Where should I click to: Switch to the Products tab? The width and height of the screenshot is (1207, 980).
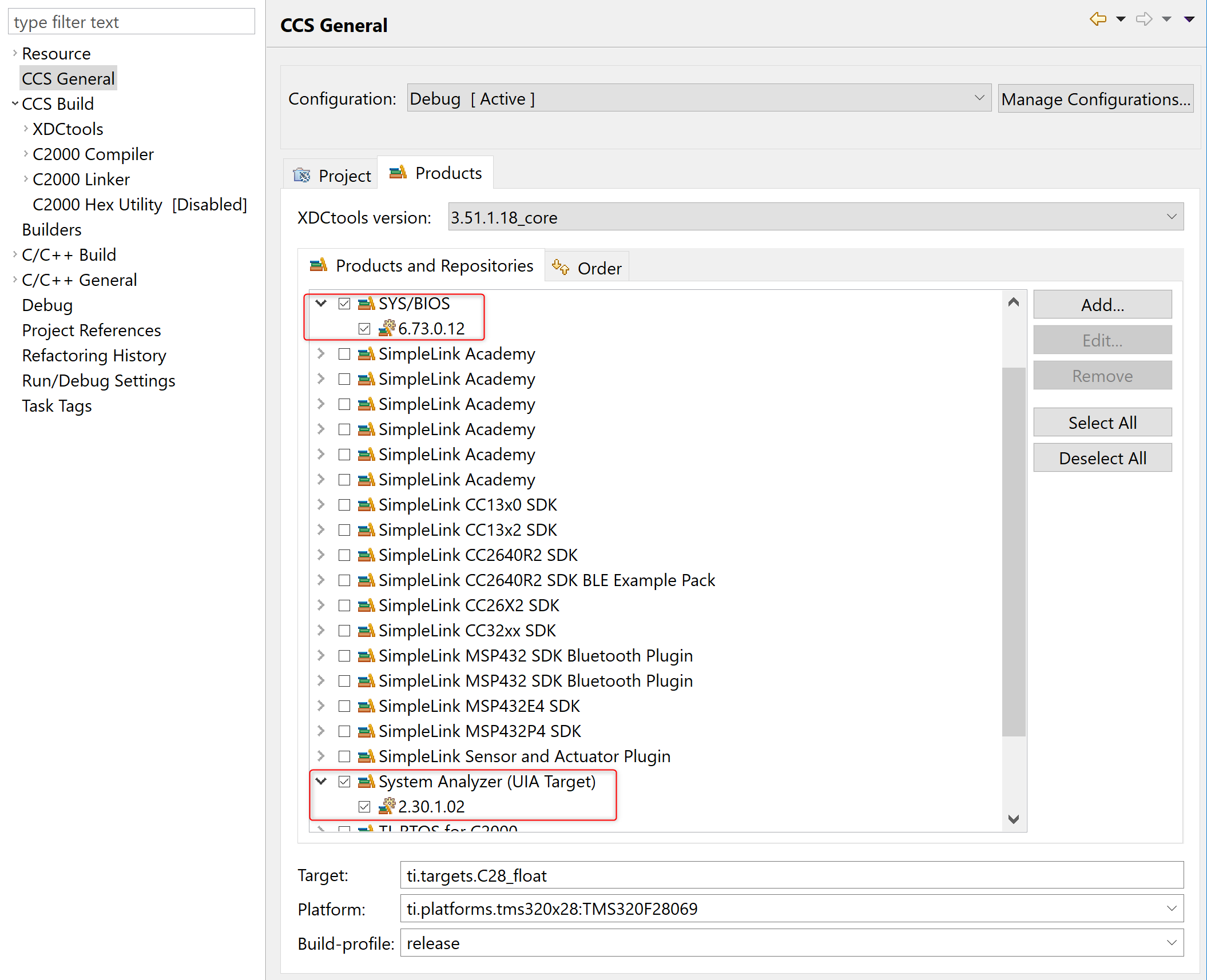[x=447, y=173]
